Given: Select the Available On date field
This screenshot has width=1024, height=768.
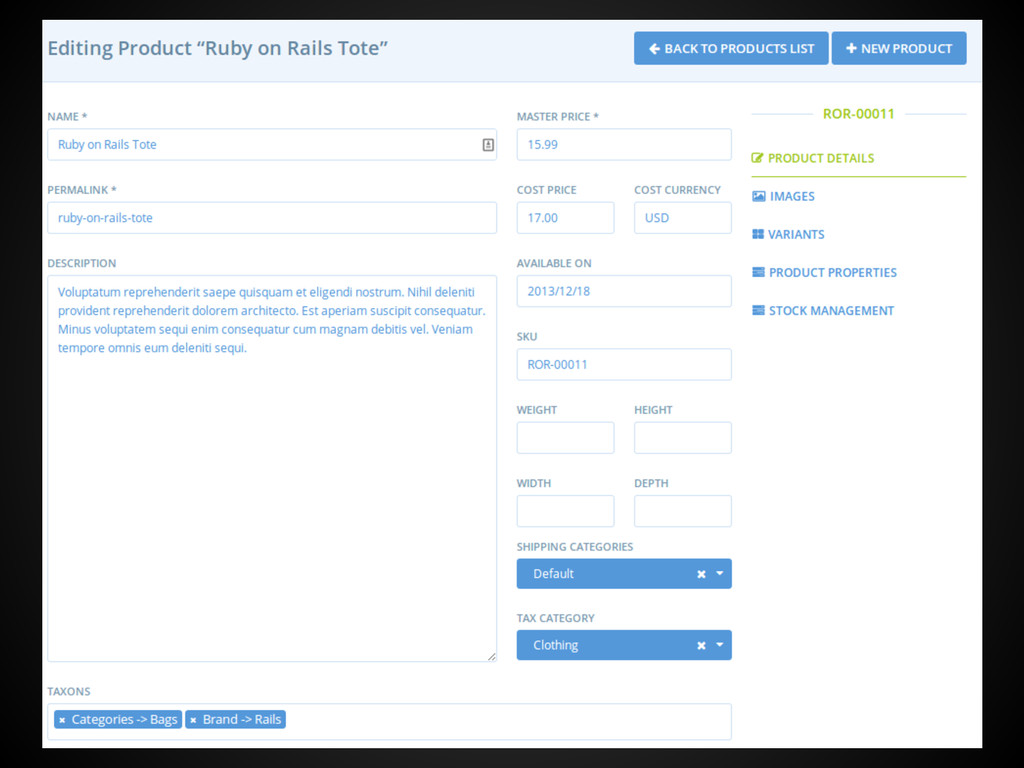Looking at the screenshot, I should click(x=624, y=291).
